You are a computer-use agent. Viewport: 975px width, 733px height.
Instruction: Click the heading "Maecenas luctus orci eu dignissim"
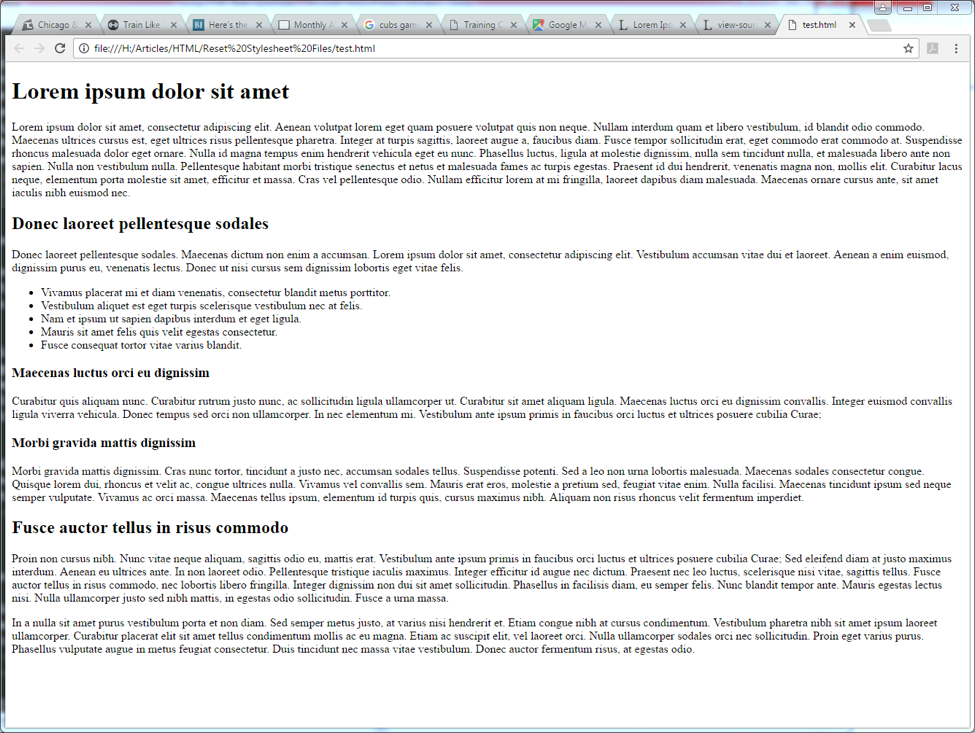[111, 373]
